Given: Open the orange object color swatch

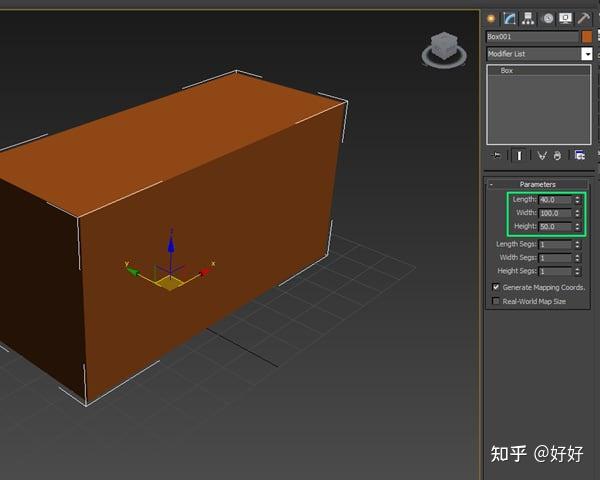Looking at the screenshot, I should pyautogui.click(x=587, y=37).
